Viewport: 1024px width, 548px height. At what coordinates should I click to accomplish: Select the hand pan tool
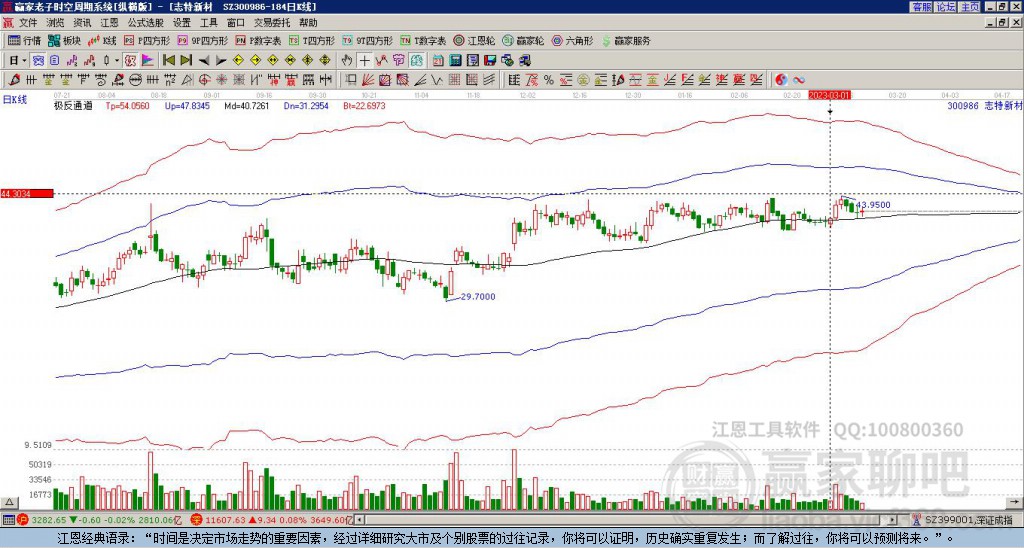pos(347,60)
